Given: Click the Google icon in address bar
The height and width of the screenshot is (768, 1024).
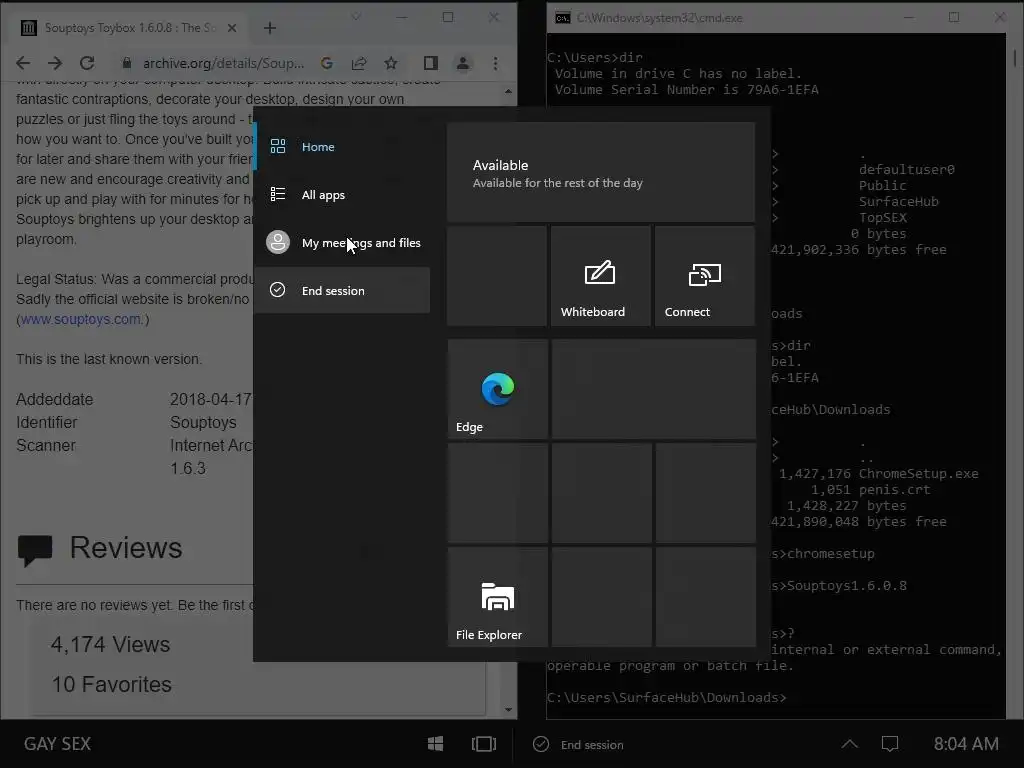Looking at the screenshot, I should click(x=327, y=63).
